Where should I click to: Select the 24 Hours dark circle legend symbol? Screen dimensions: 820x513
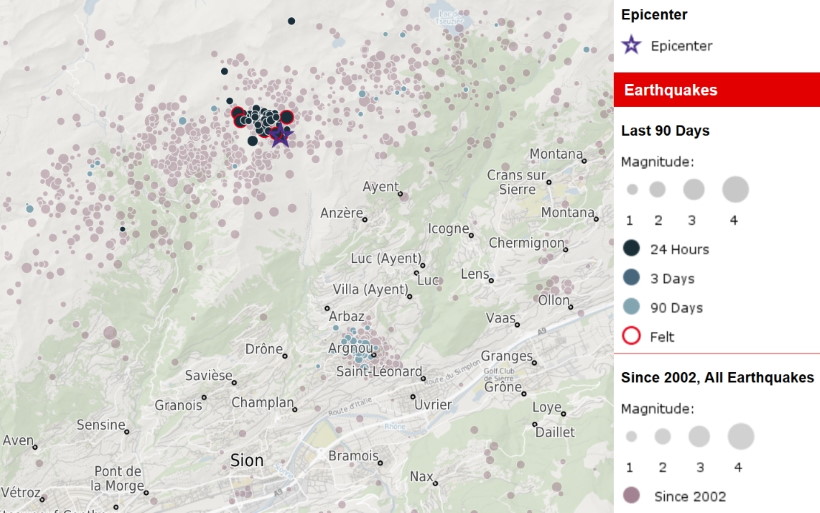[x=631, y=249]
